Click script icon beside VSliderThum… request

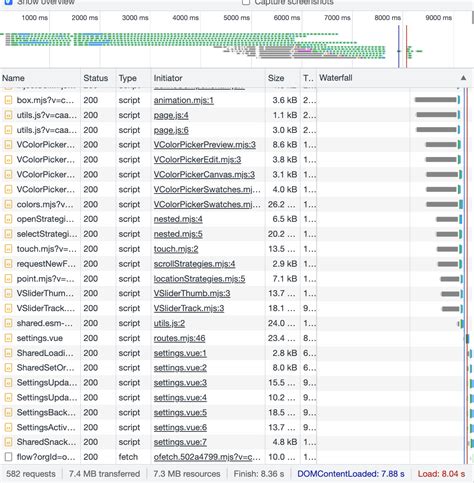tap(8, 293)
